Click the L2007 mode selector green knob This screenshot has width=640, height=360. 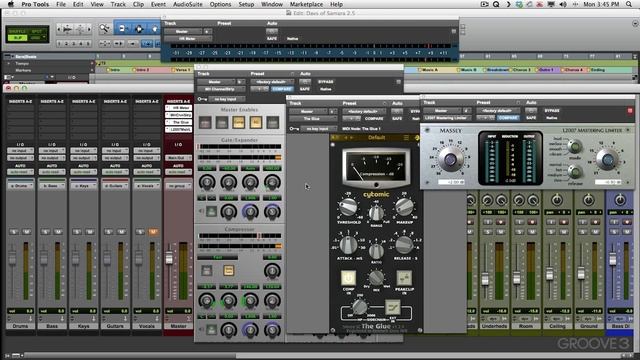[x=575, y=146]
